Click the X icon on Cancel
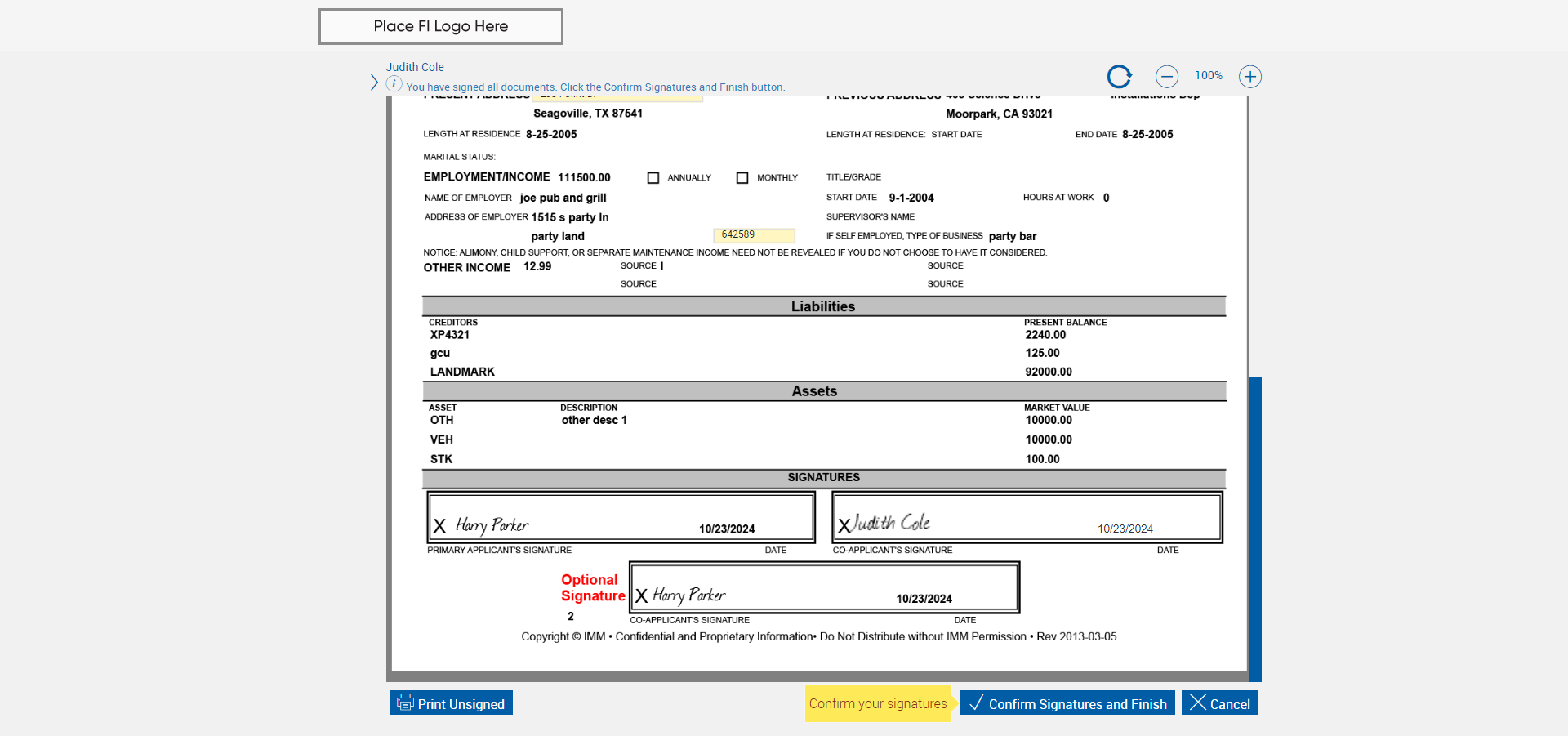 point(1198,703)
